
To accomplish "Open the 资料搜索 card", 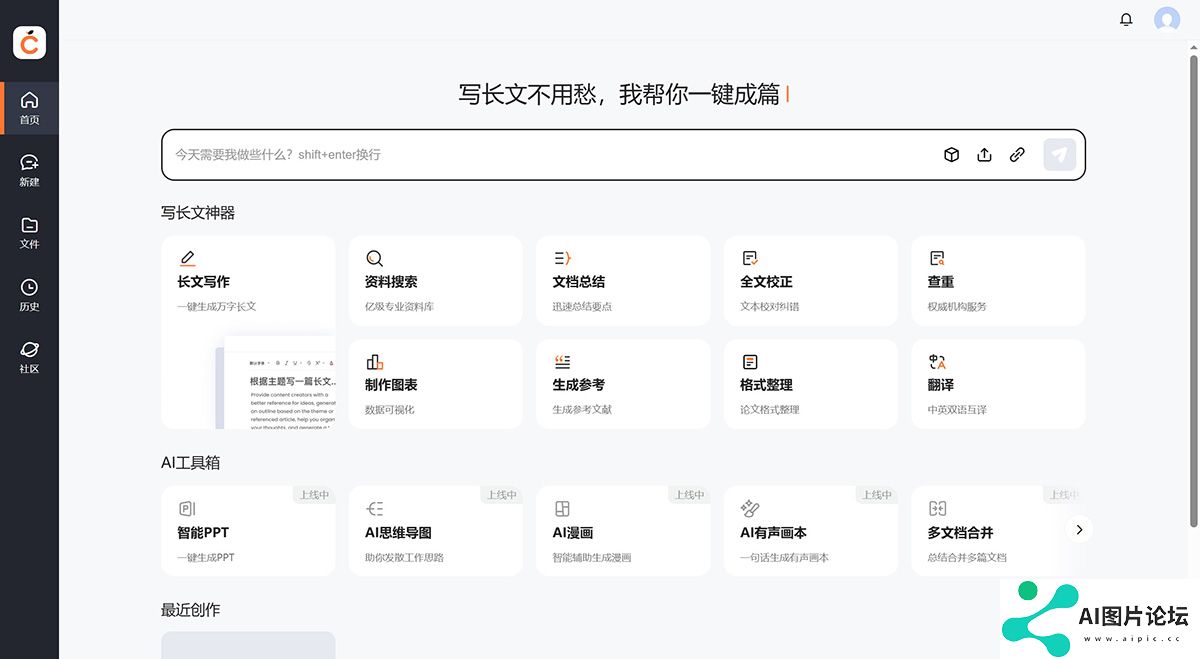I will [x=436, y=280].
